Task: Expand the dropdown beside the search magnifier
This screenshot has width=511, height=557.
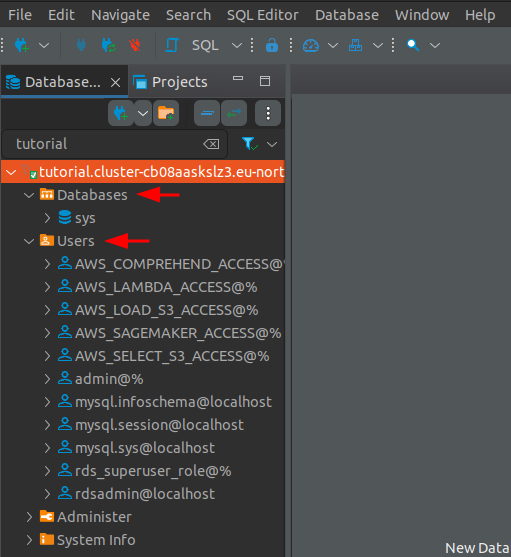Action: pyautogui.click(x=435, y=45)
